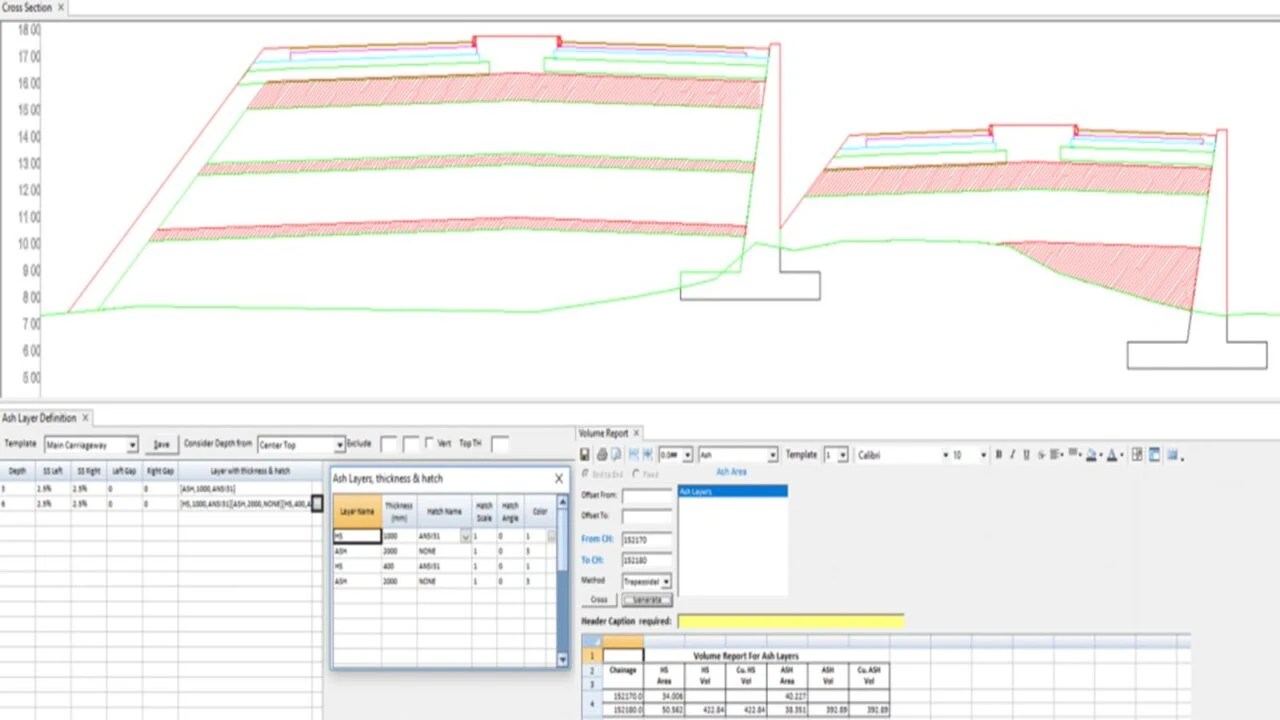Click the font color letter A icon
Image resolution: width=1280 pixels, height=720 pixels.
tap(1113, 455)
